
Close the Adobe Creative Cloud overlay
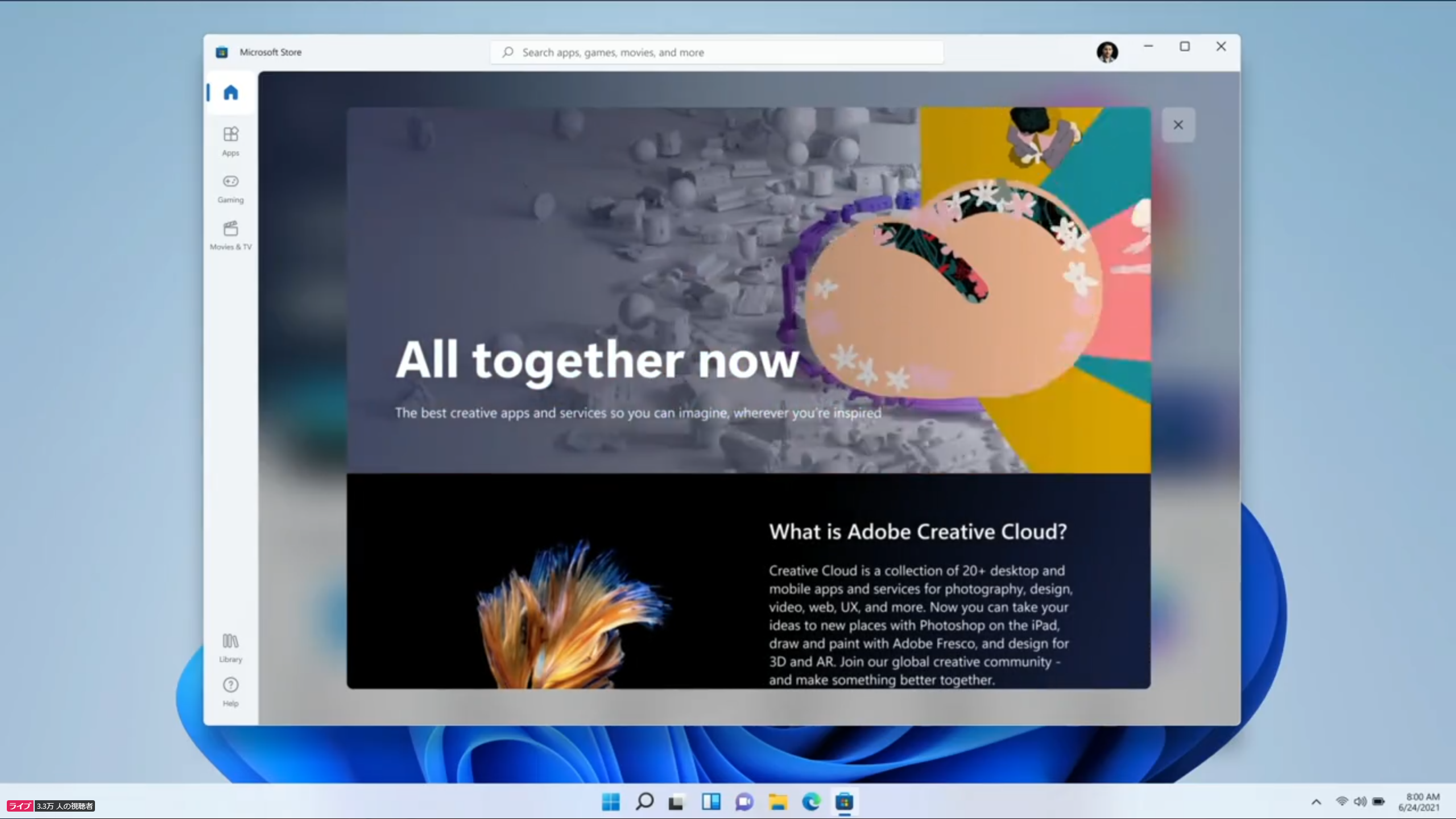click(1178, 125)
